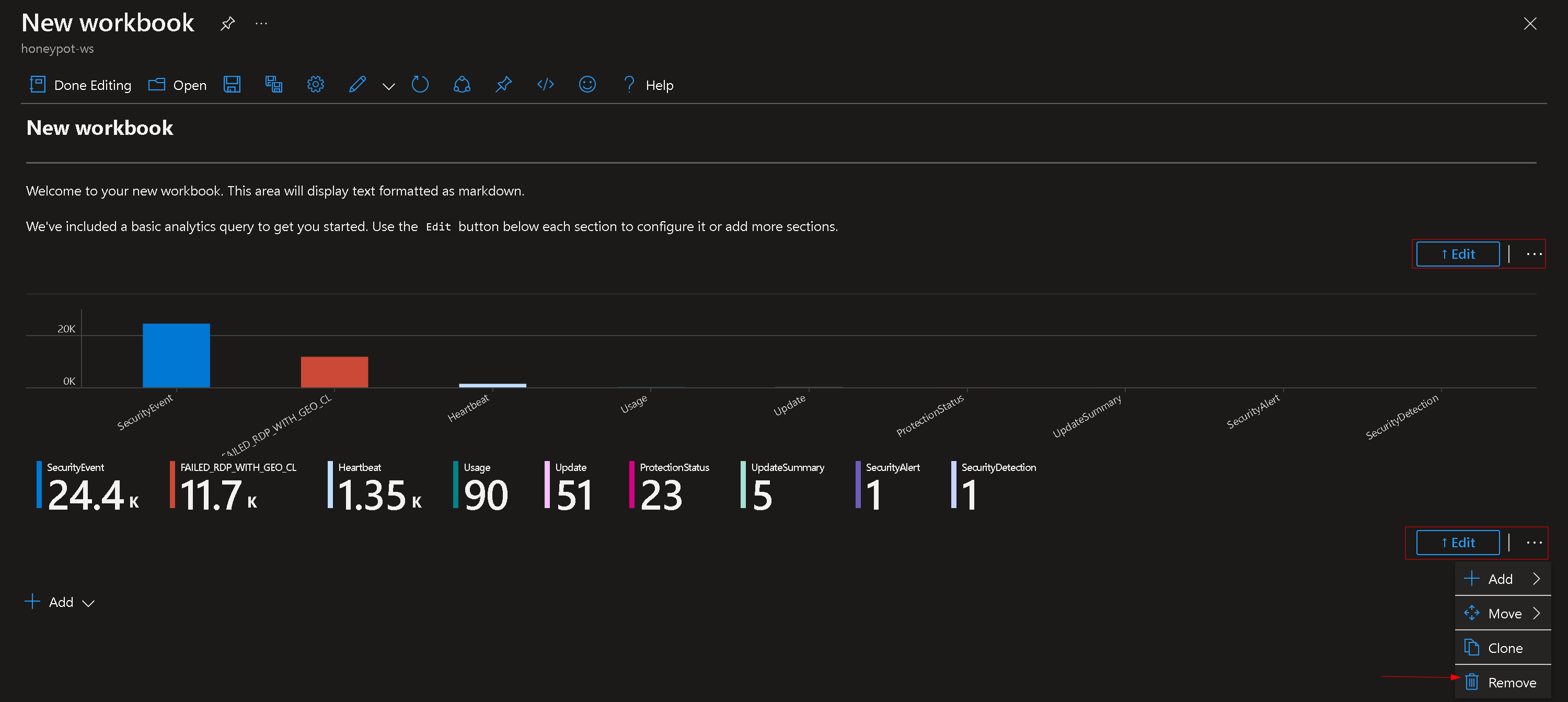This screenshot has width=1568, height=702.
Task: Save the workbook using the floppy disk icon
Action: pyautogui.click(x=232, y=85)
